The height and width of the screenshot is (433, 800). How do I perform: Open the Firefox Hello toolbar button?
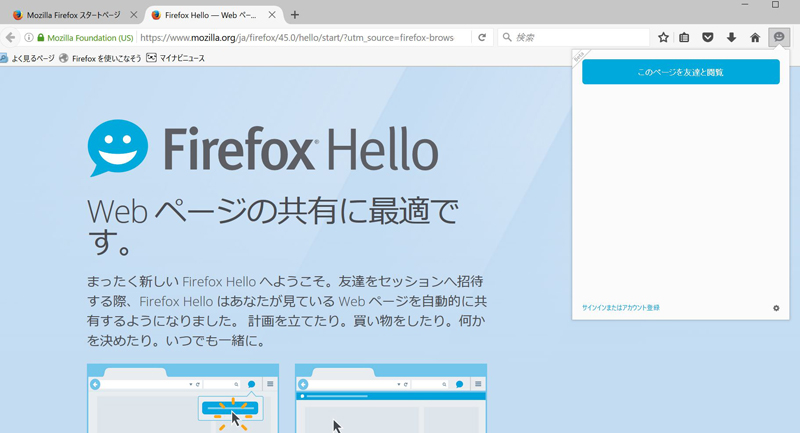779,37
